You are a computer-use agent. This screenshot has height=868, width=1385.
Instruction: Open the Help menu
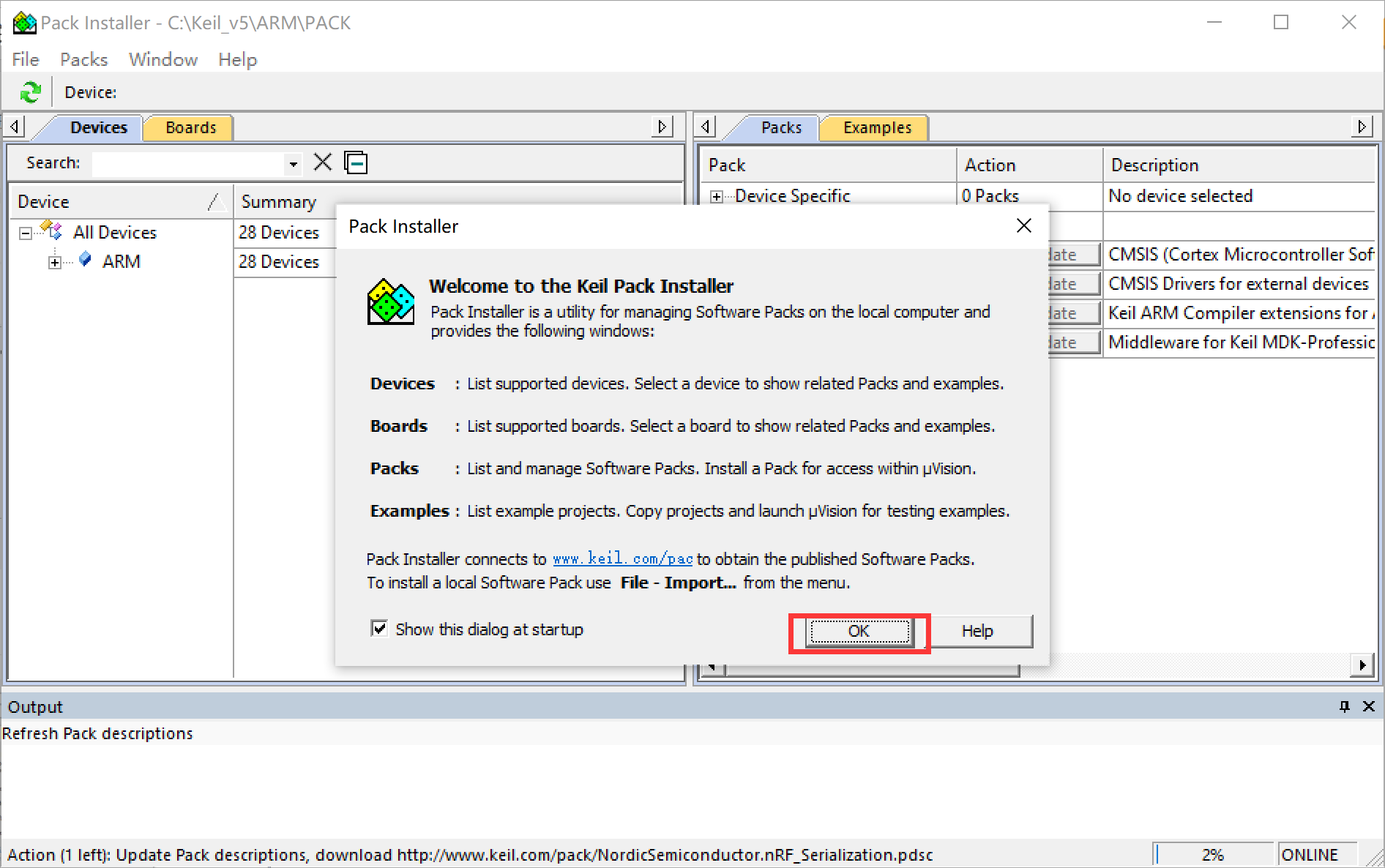[238, 59]
